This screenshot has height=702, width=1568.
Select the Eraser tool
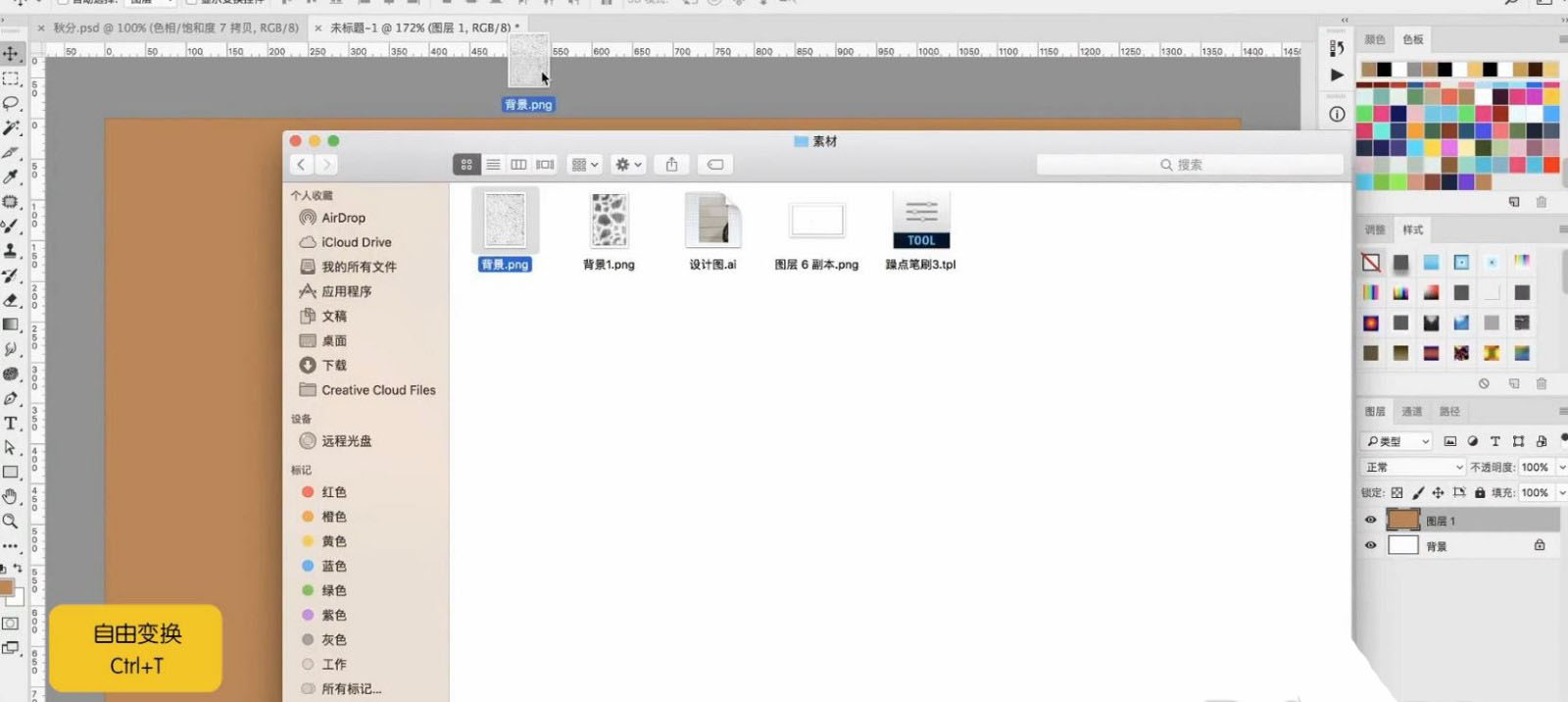tap(11, 300)
